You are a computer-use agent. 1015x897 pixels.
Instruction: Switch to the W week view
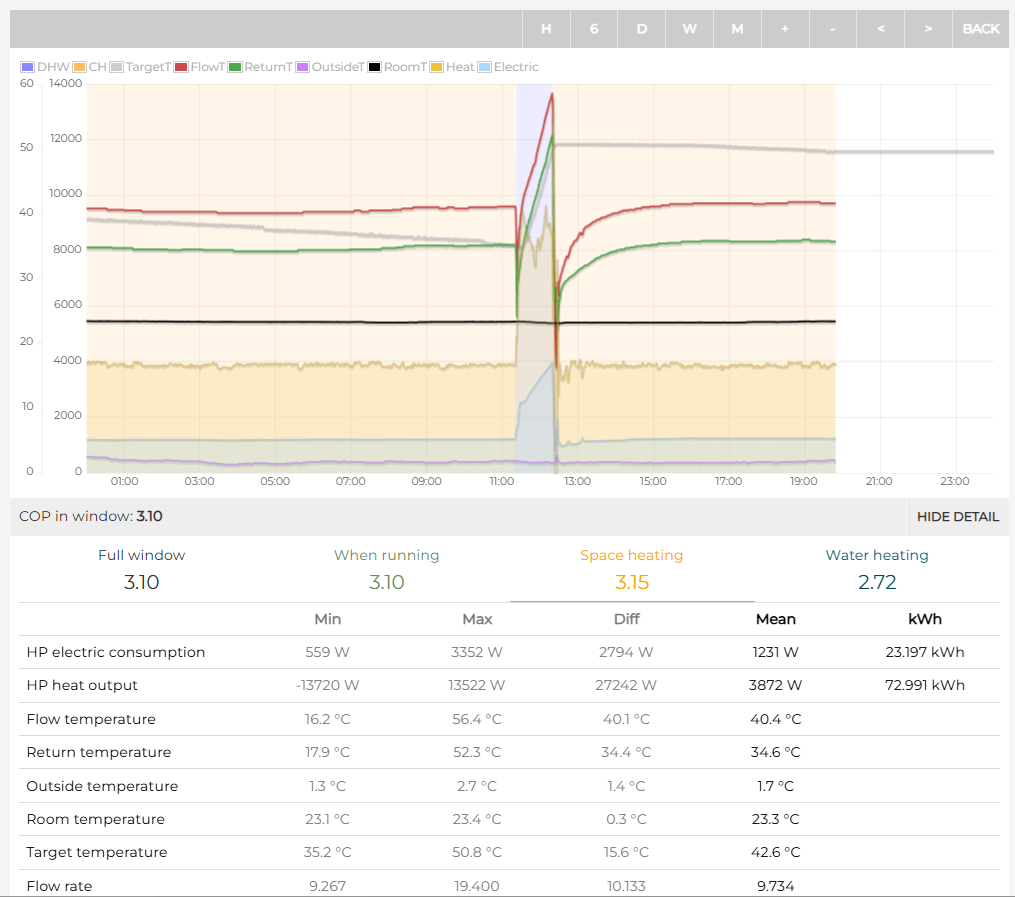[690, 29]
